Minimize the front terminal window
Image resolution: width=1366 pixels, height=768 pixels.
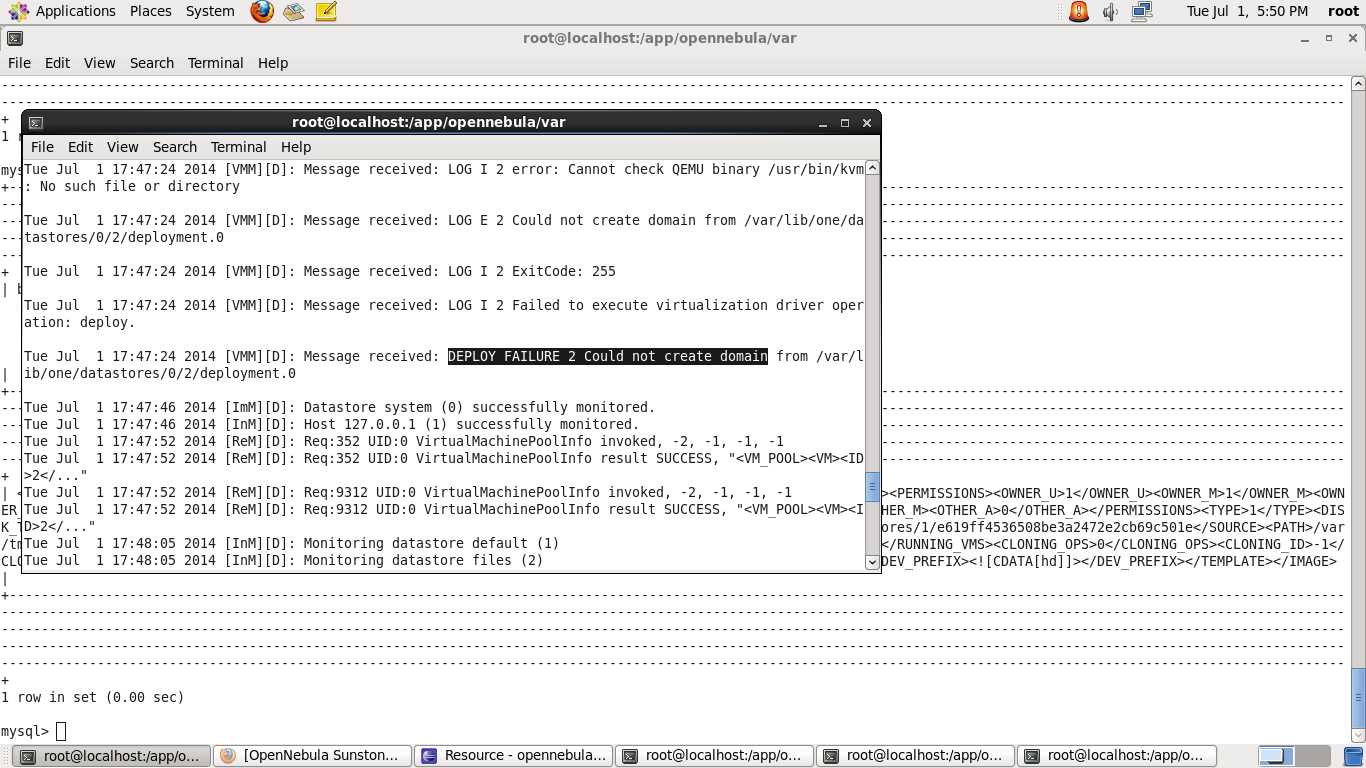[823, 123]
